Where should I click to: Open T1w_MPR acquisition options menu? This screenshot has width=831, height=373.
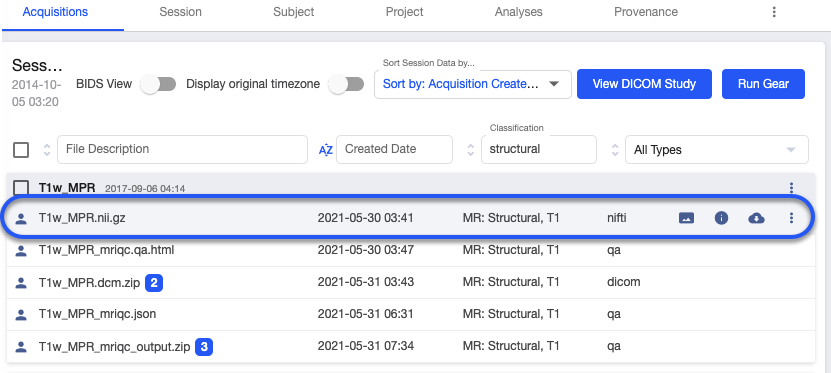point(791,187)
